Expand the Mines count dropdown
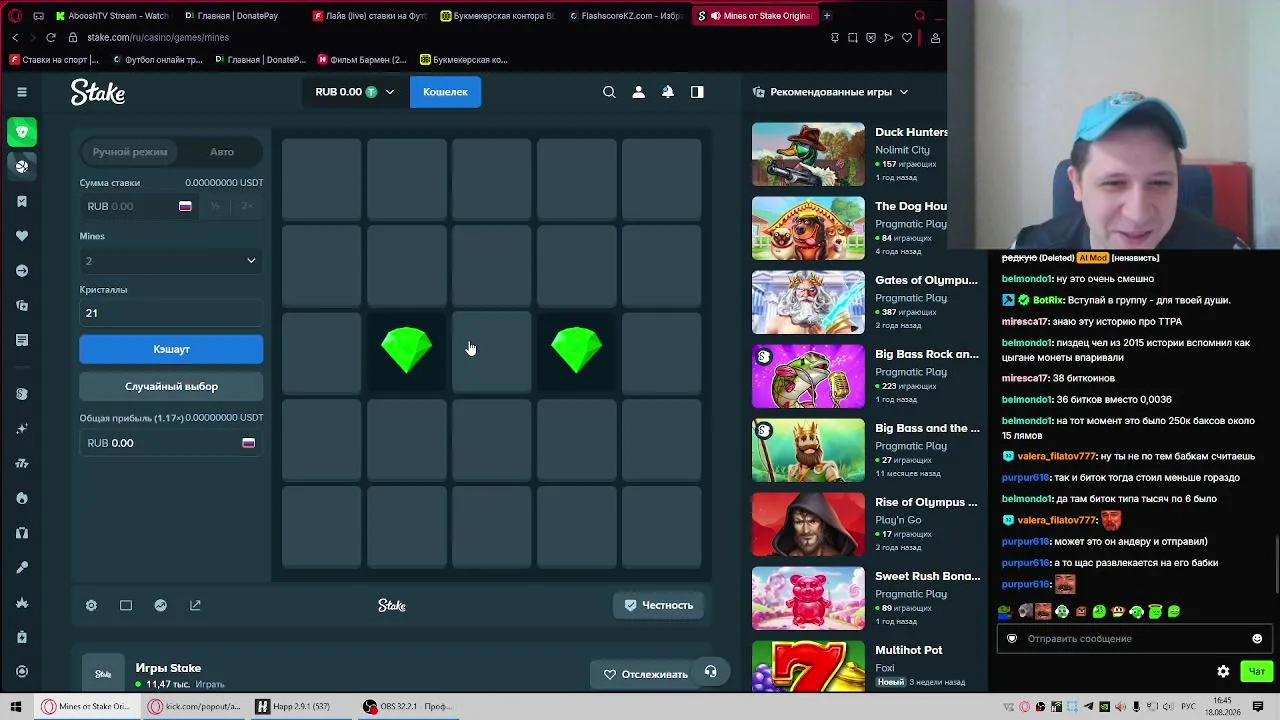The width and height of the screenshot is (1280, 720). 171,261
